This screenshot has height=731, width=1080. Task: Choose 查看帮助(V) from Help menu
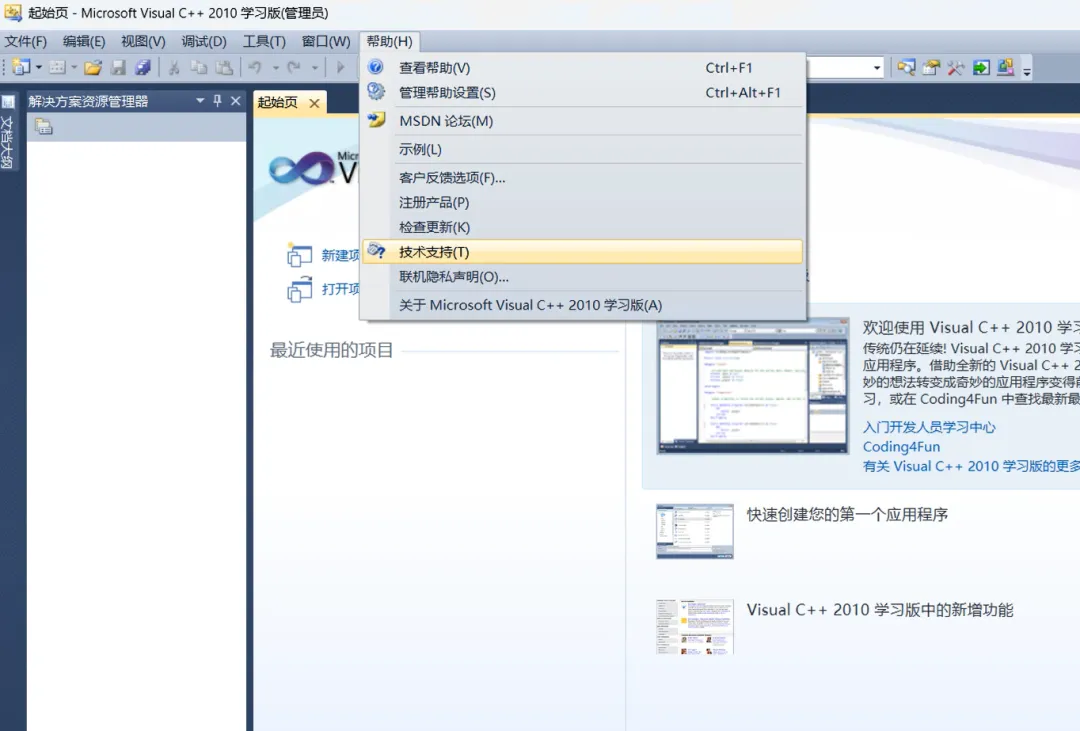coord(583,68)
